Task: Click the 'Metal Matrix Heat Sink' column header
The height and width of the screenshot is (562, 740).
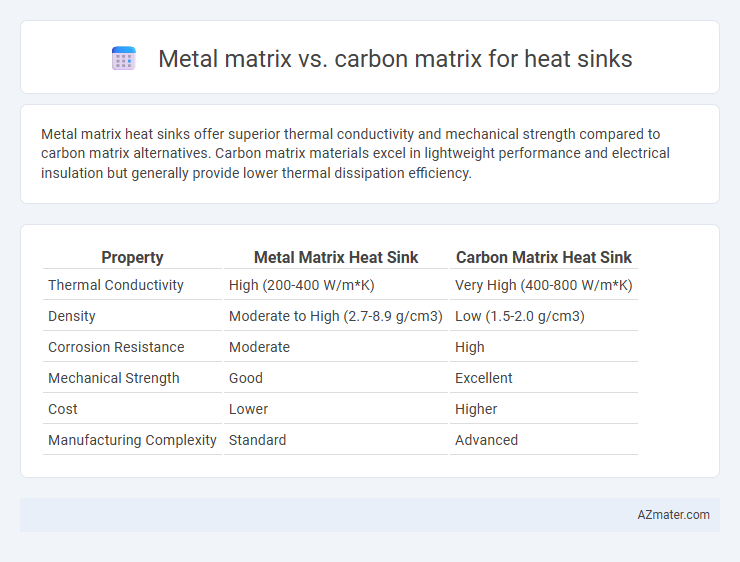Action: (x=336, y=257)
